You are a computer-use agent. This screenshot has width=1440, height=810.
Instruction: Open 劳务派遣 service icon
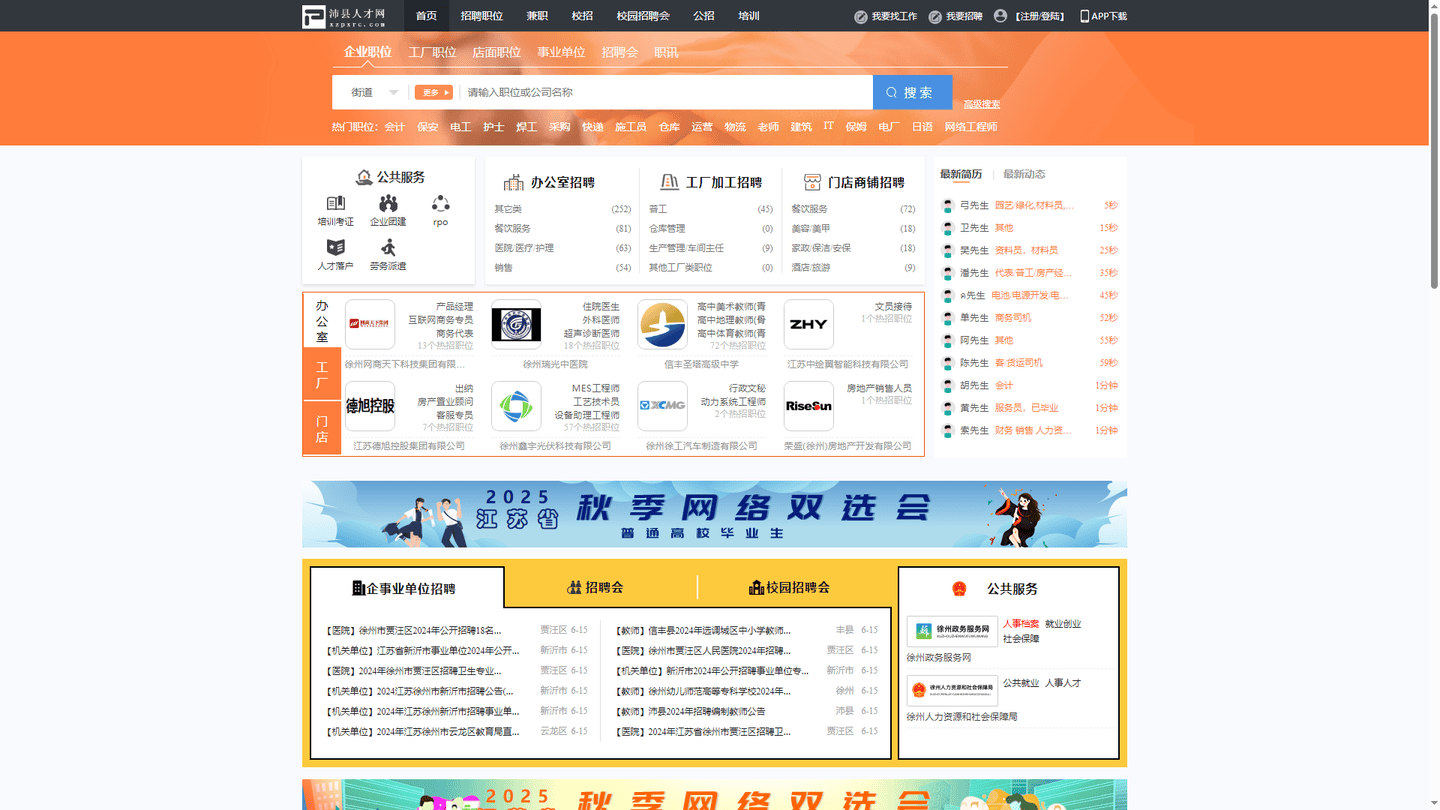[x=388, y=247]
